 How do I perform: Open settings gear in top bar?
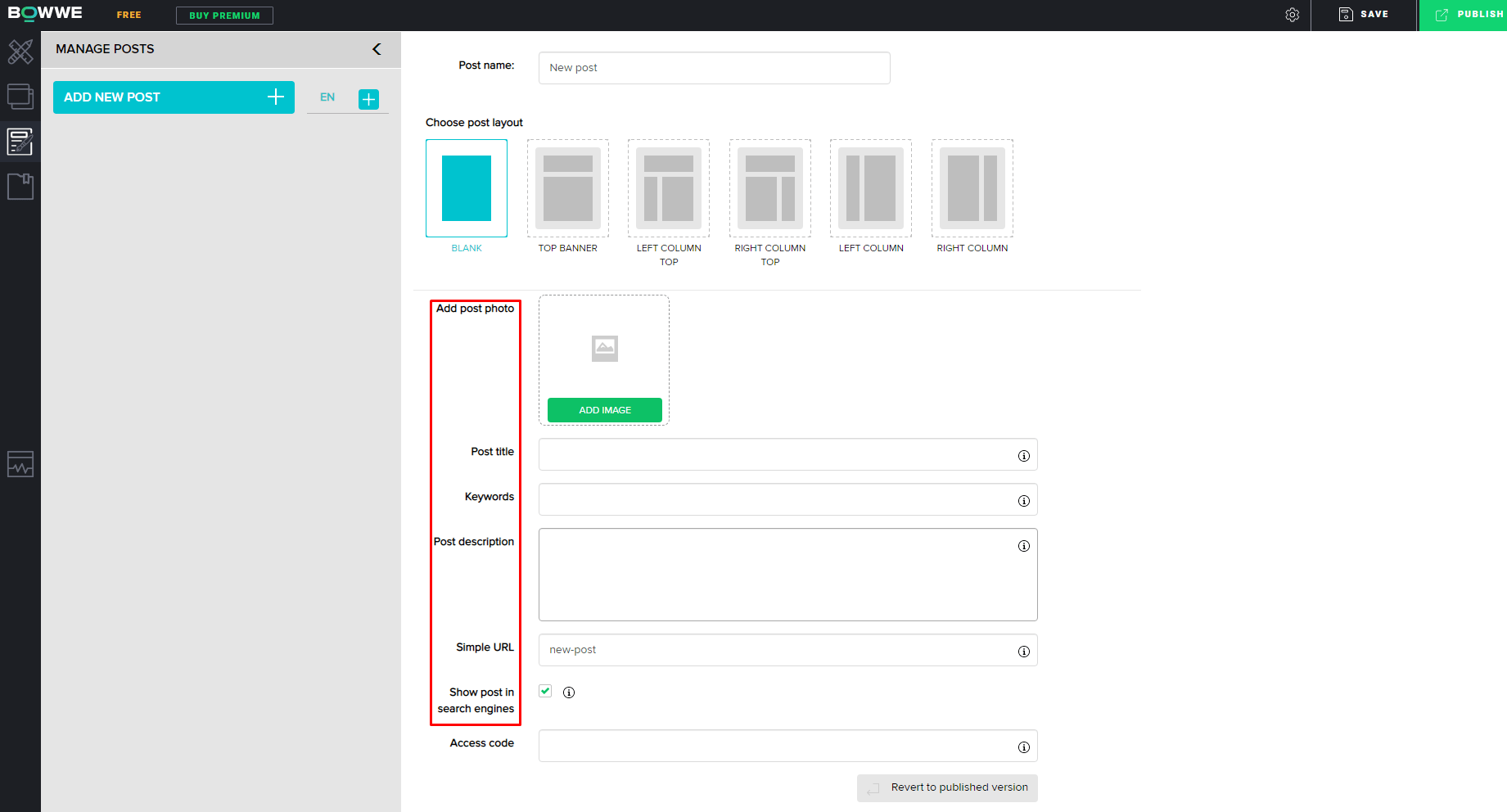click(x=1293, y=15)
